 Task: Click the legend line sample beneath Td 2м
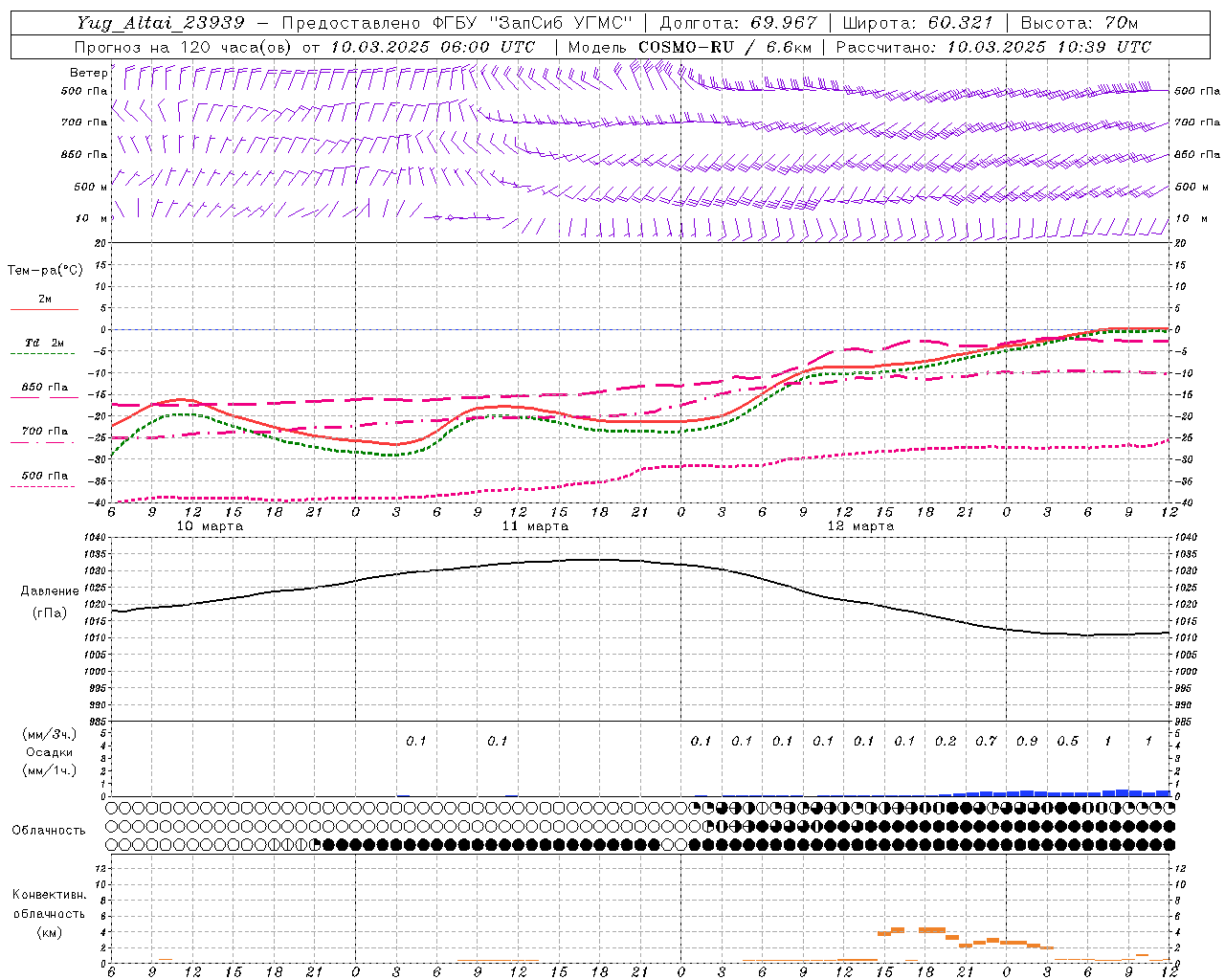[43, 354]
